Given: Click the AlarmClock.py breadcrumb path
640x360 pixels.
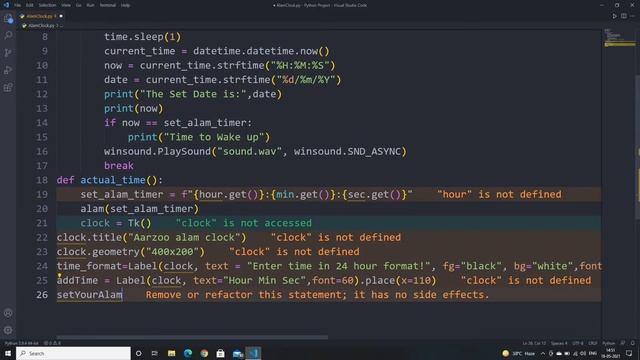Looking at the screenshot, I should [41, 25].
